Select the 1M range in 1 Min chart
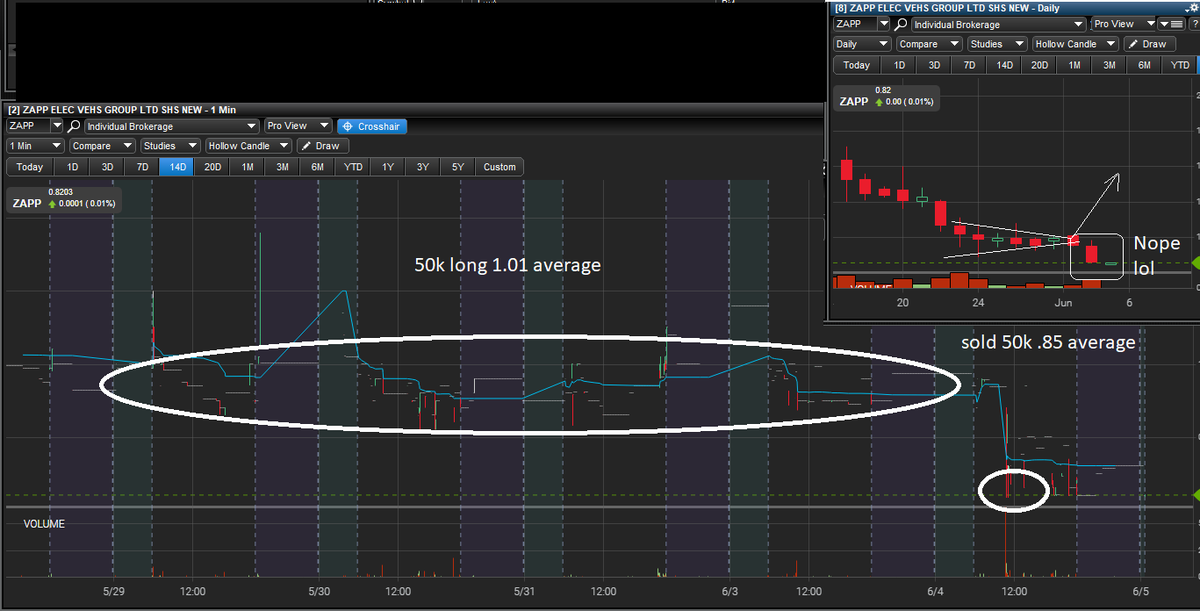1200x611 pixels. coord(247,167)
